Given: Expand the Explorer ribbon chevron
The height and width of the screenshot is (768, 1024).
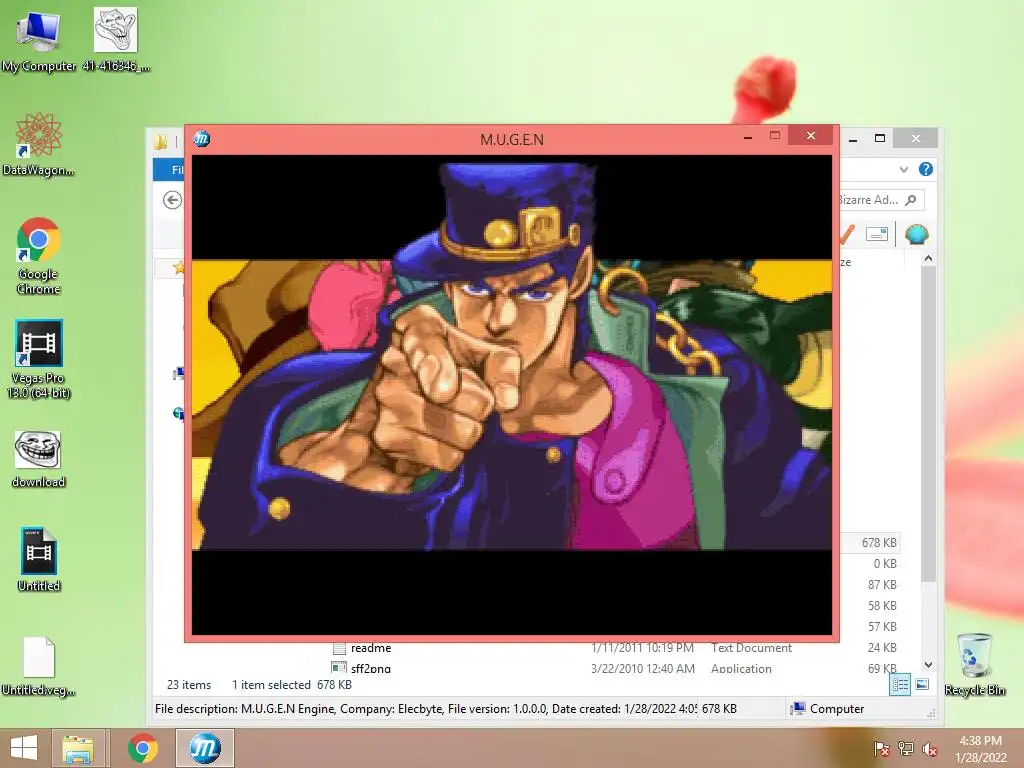Looking at the screenshot, I should pyautogui.click(x=904, y=169).
